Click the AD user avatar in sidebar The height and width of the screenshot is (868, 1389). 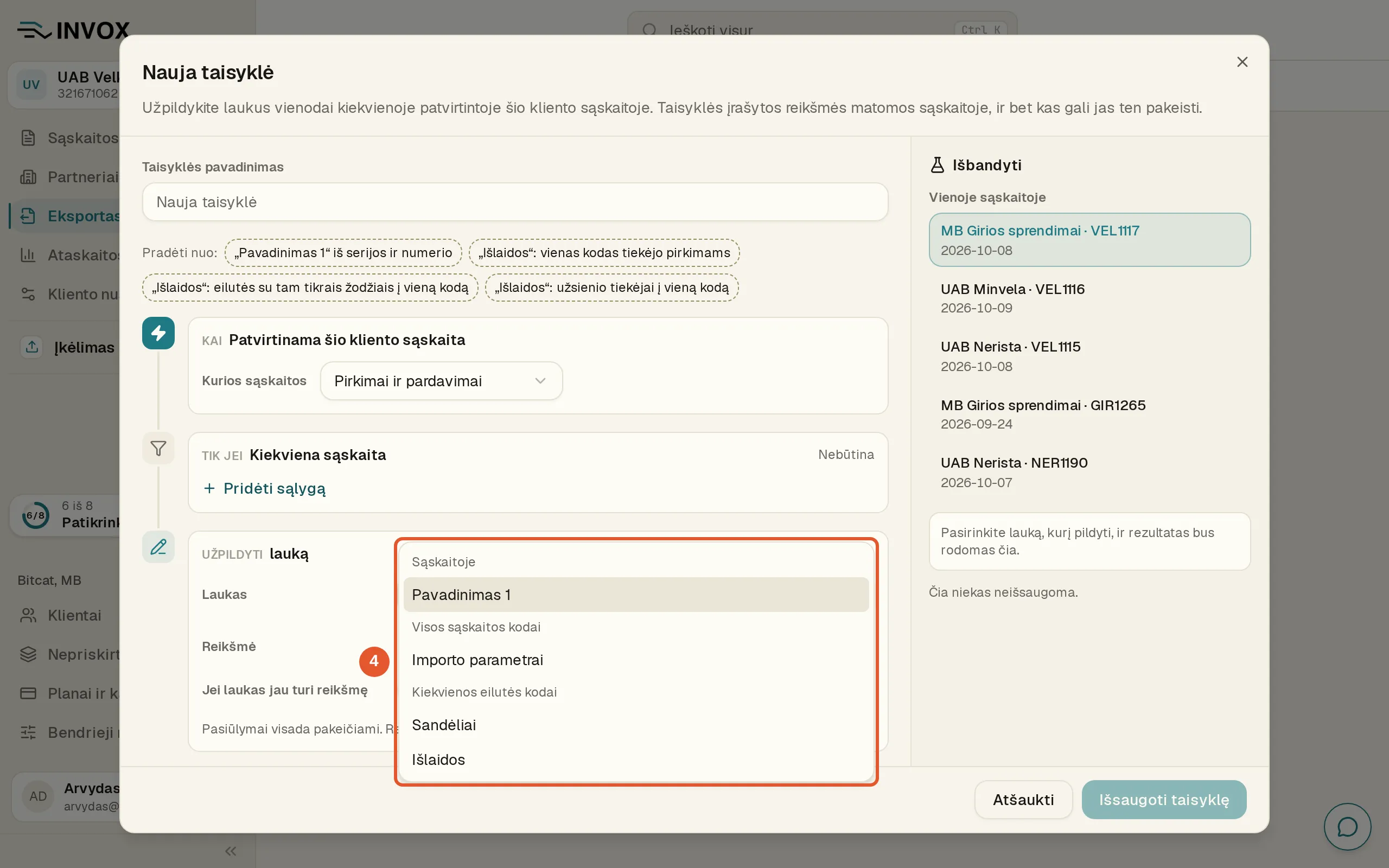tap(38, 796)
